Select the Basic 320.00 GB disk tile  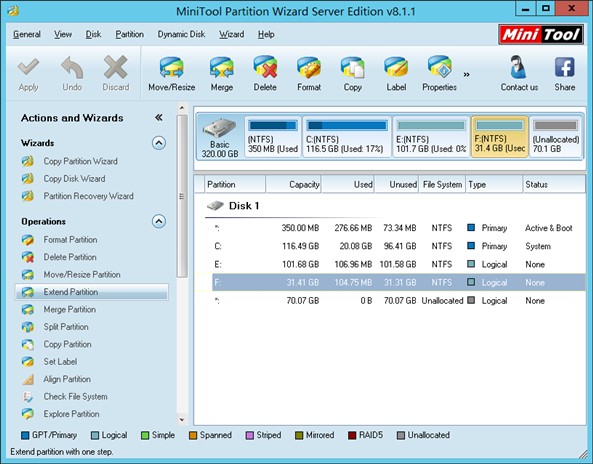220,138
